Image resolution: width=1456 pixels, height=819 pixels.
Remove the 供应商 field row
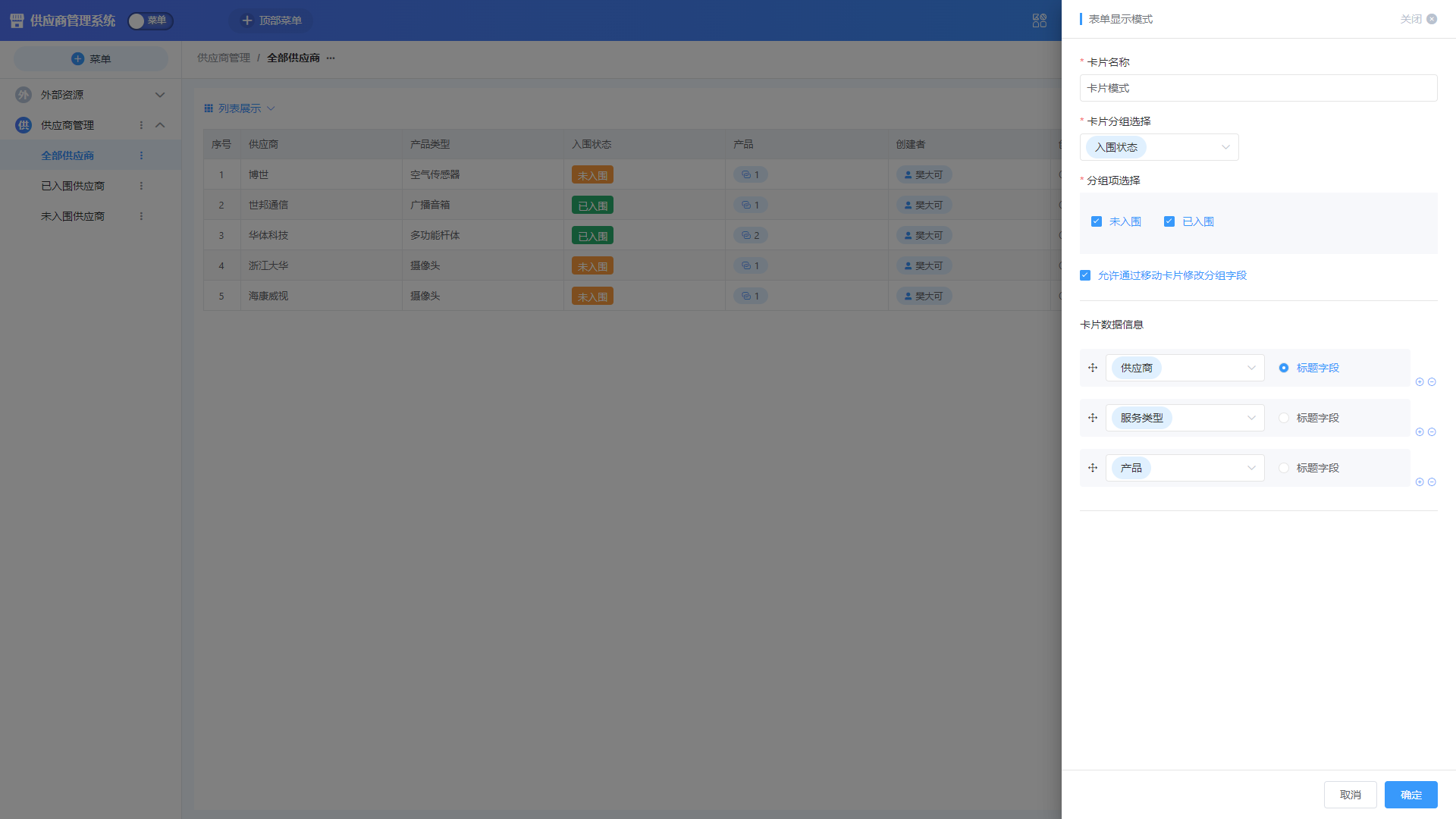[x=1432, y=382]
